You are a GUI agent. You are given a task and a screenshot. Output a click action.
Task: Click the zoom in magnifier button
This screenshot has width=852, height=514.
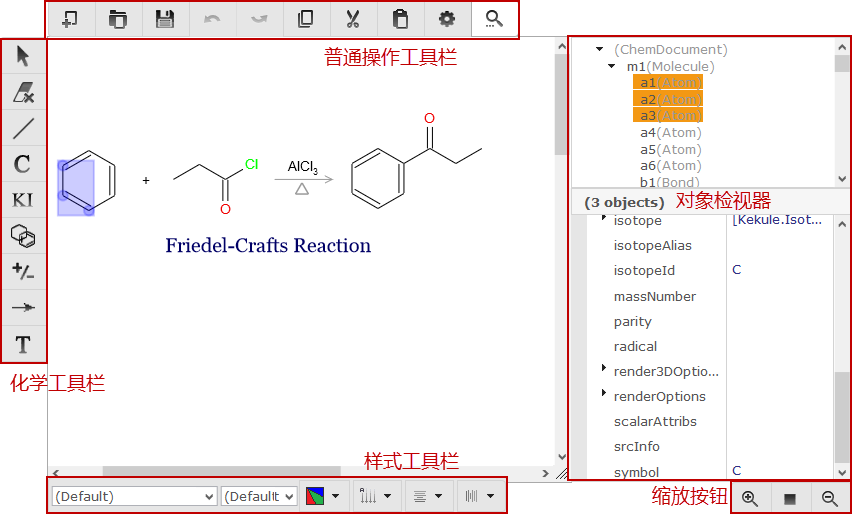pos(750,498)
